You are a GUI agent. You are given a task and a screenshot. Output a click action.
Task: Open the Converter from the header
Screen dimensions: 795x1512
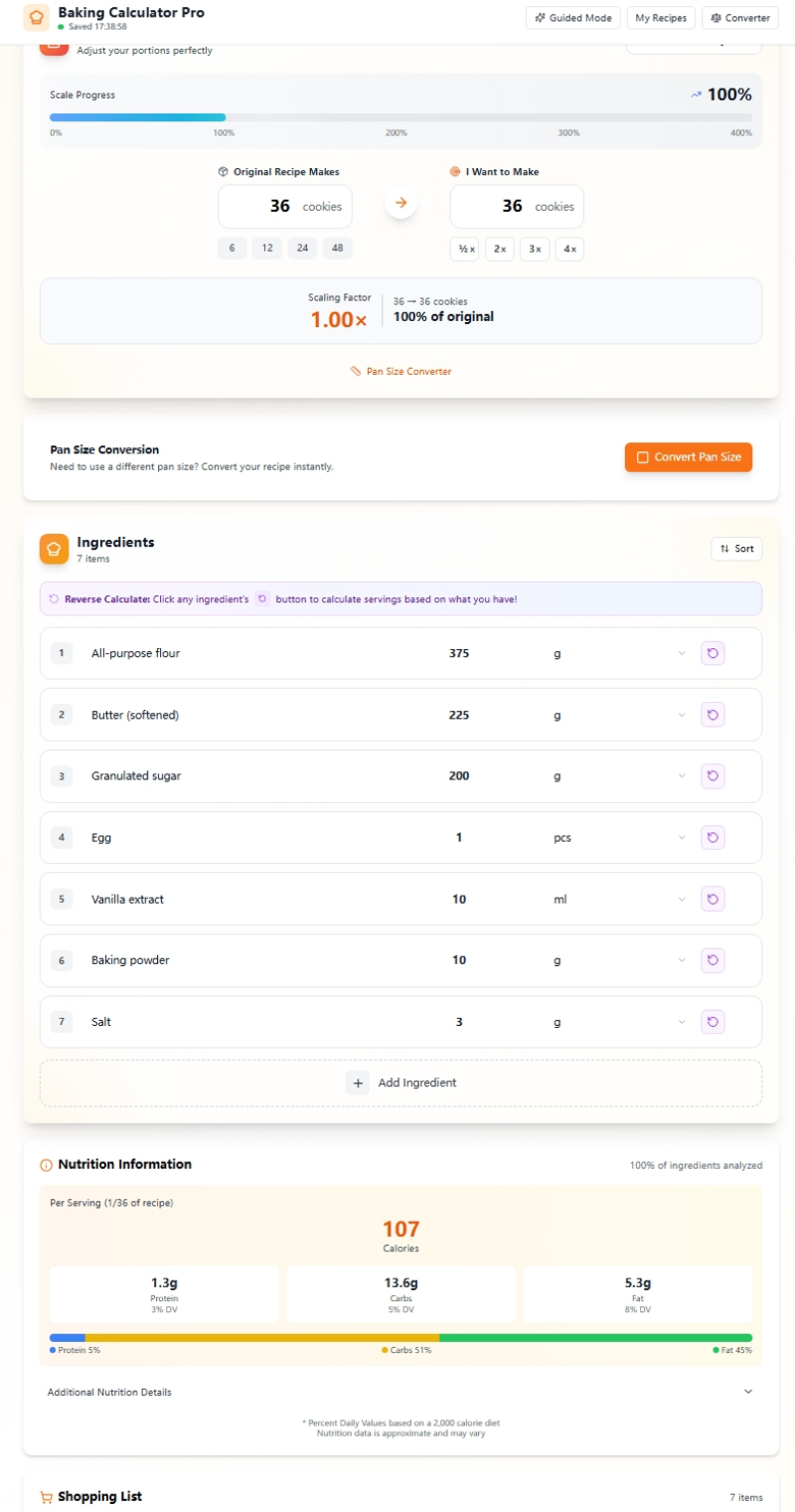click(739, 18)
